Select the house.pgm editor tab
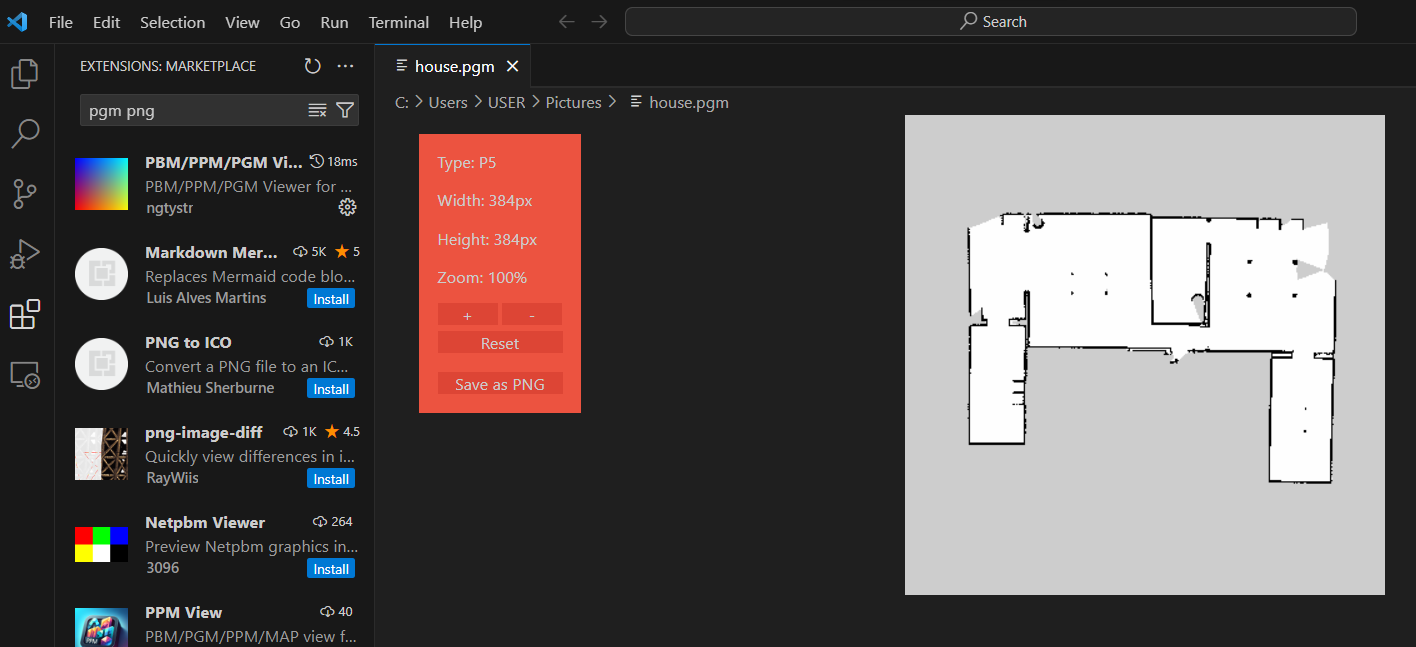Screen dimensions: 1416x647 453,66
